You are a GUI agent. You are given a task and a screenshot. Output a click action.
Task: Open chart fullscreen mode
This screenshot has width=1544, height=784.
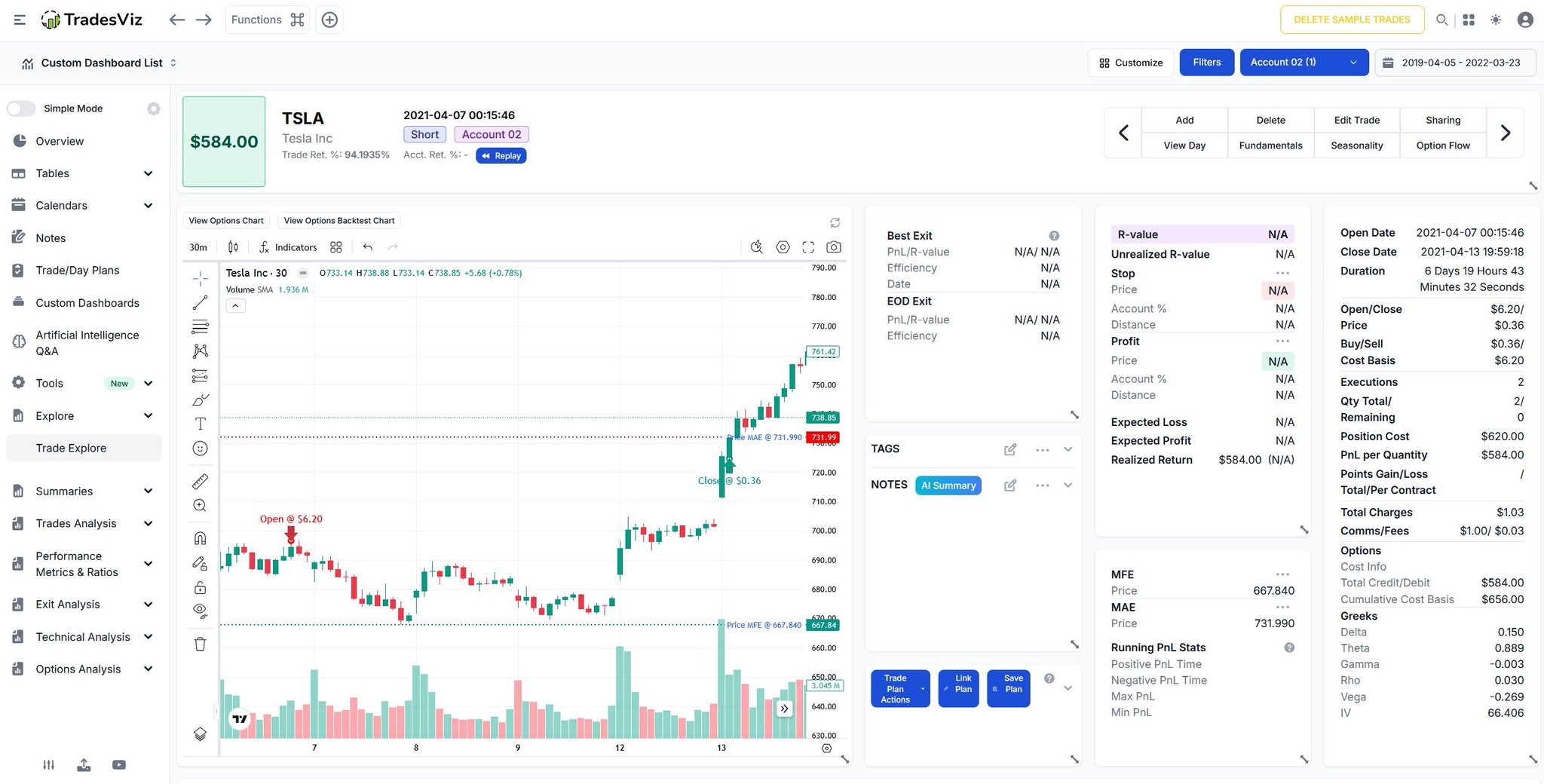tap(808, 247)
